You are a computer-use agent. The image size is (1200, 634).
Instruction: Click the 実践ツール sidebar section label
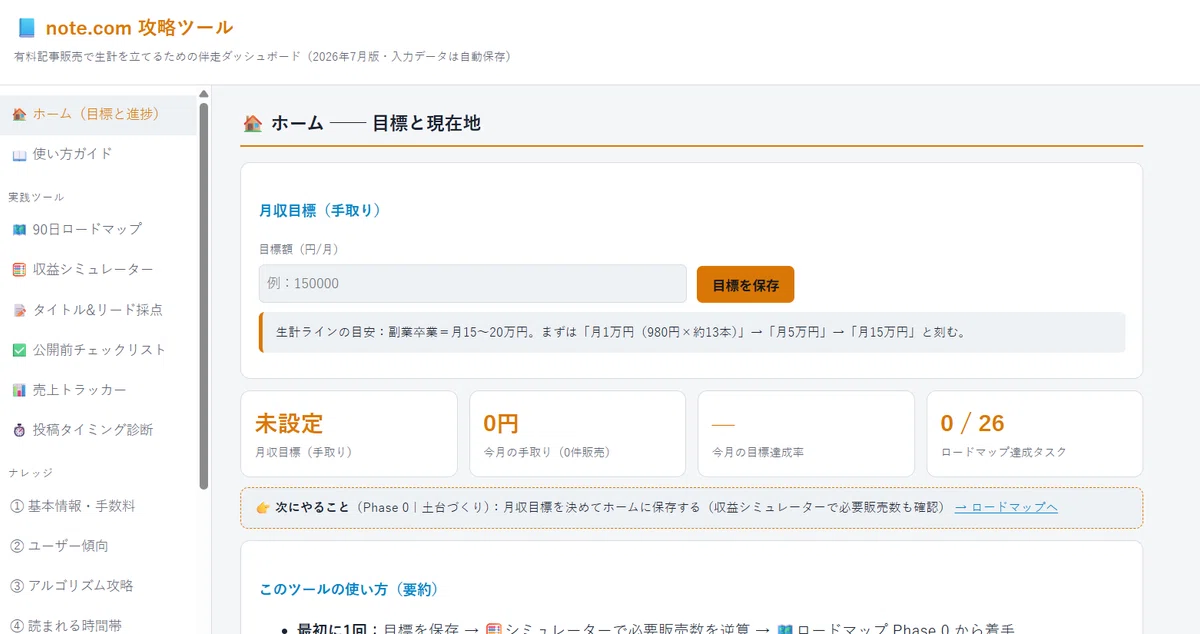(x=36, y=197)
